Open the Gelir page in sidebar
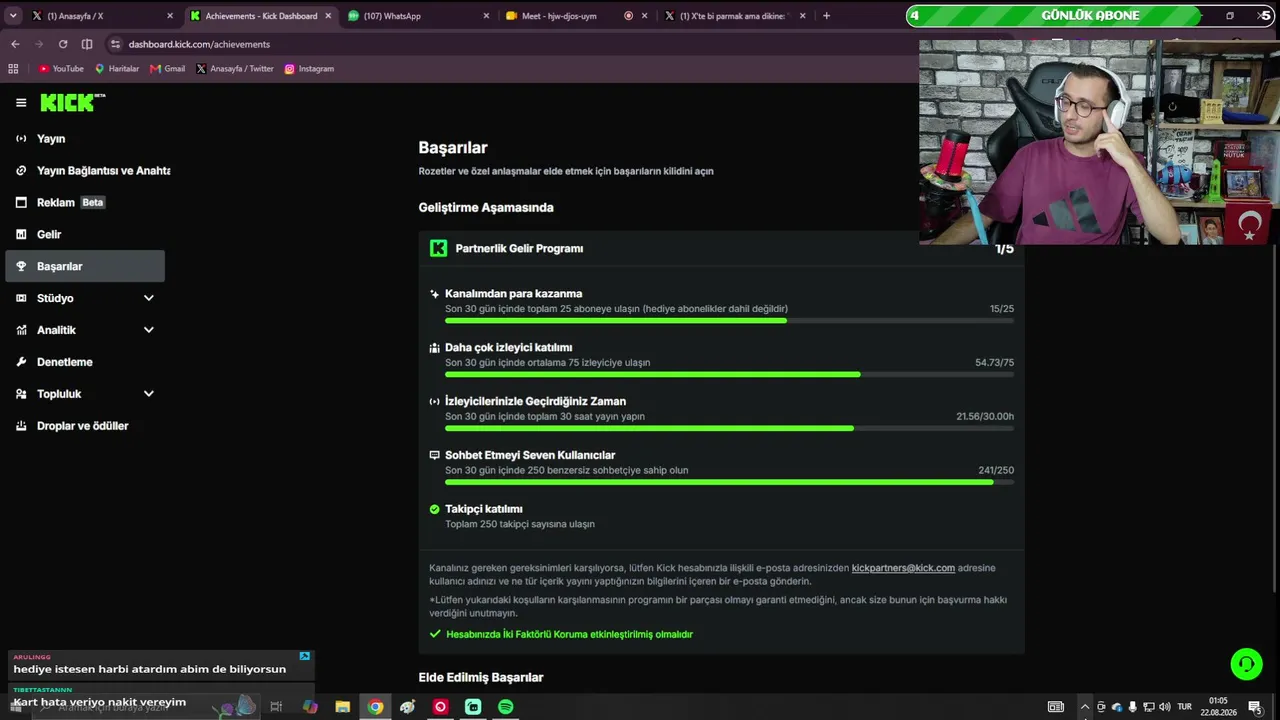This screenshot has width=1280, height=720. [x=85, y=235]
